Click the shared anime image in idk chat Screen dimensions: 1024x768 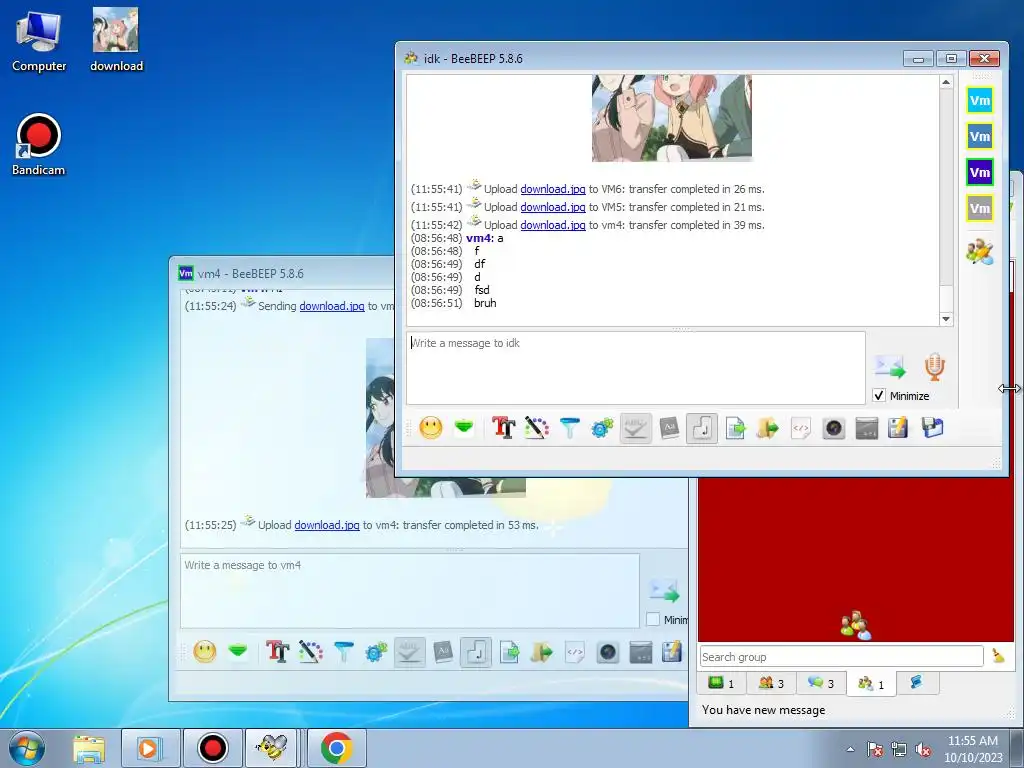671,118
